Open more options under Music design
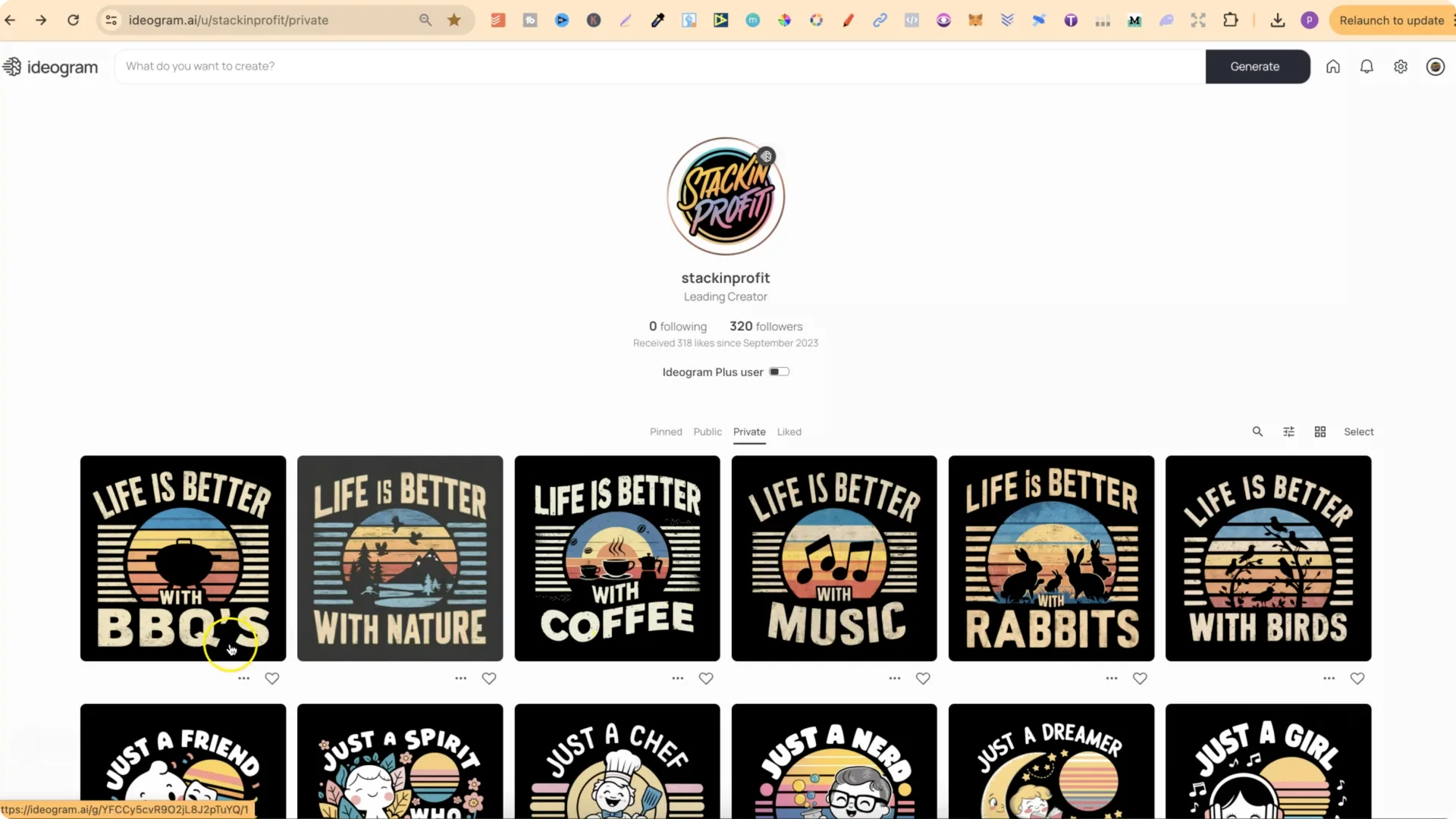The image size is (1456, 819). (895, 679)
